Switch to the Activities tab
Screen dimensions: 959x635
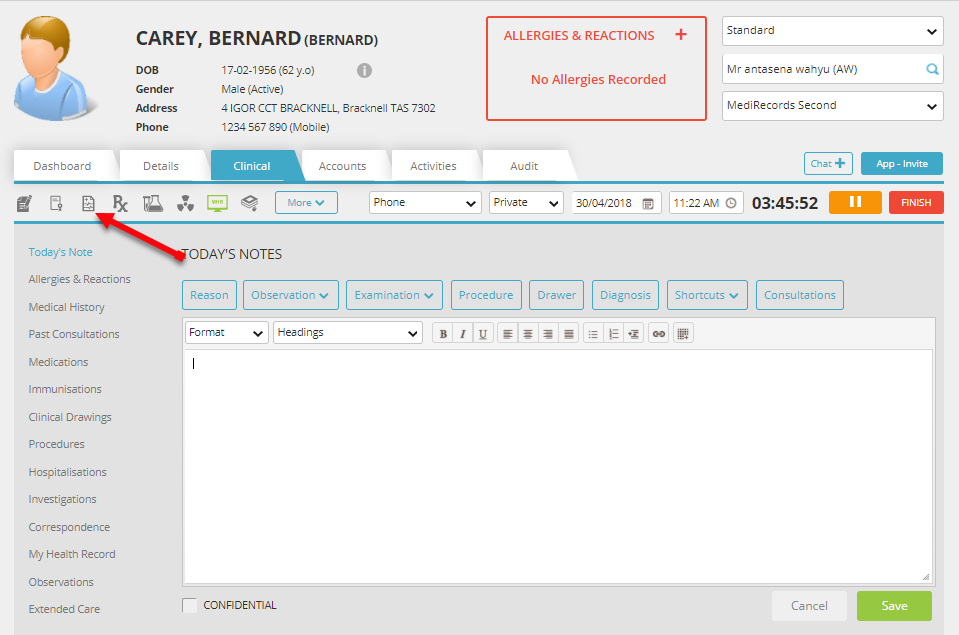tap(433, 166)
